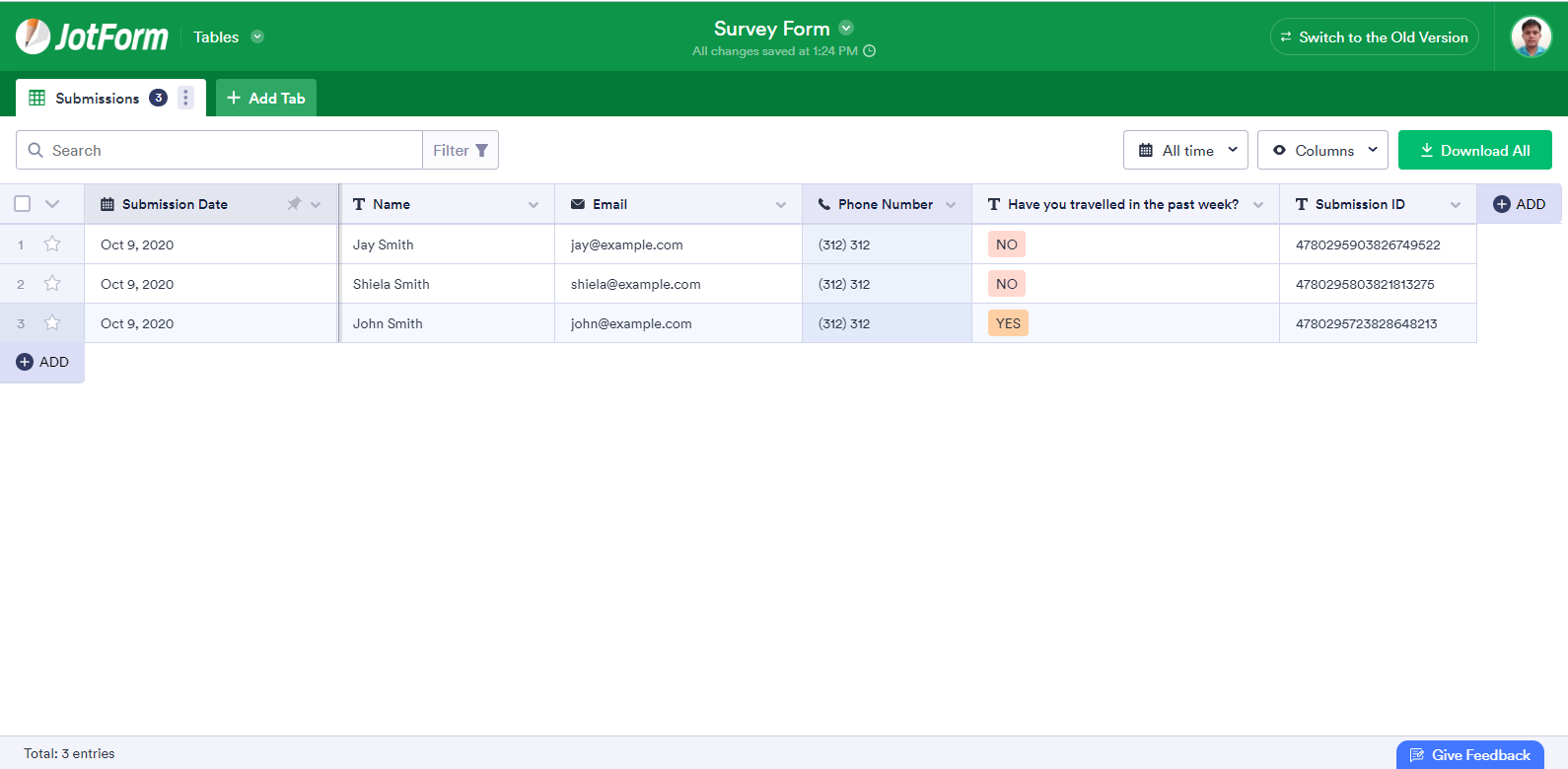The height and width of the screenshot is (769, 1568).
Task: Click the YES tag in John's row
Action: click(1008, 323)
